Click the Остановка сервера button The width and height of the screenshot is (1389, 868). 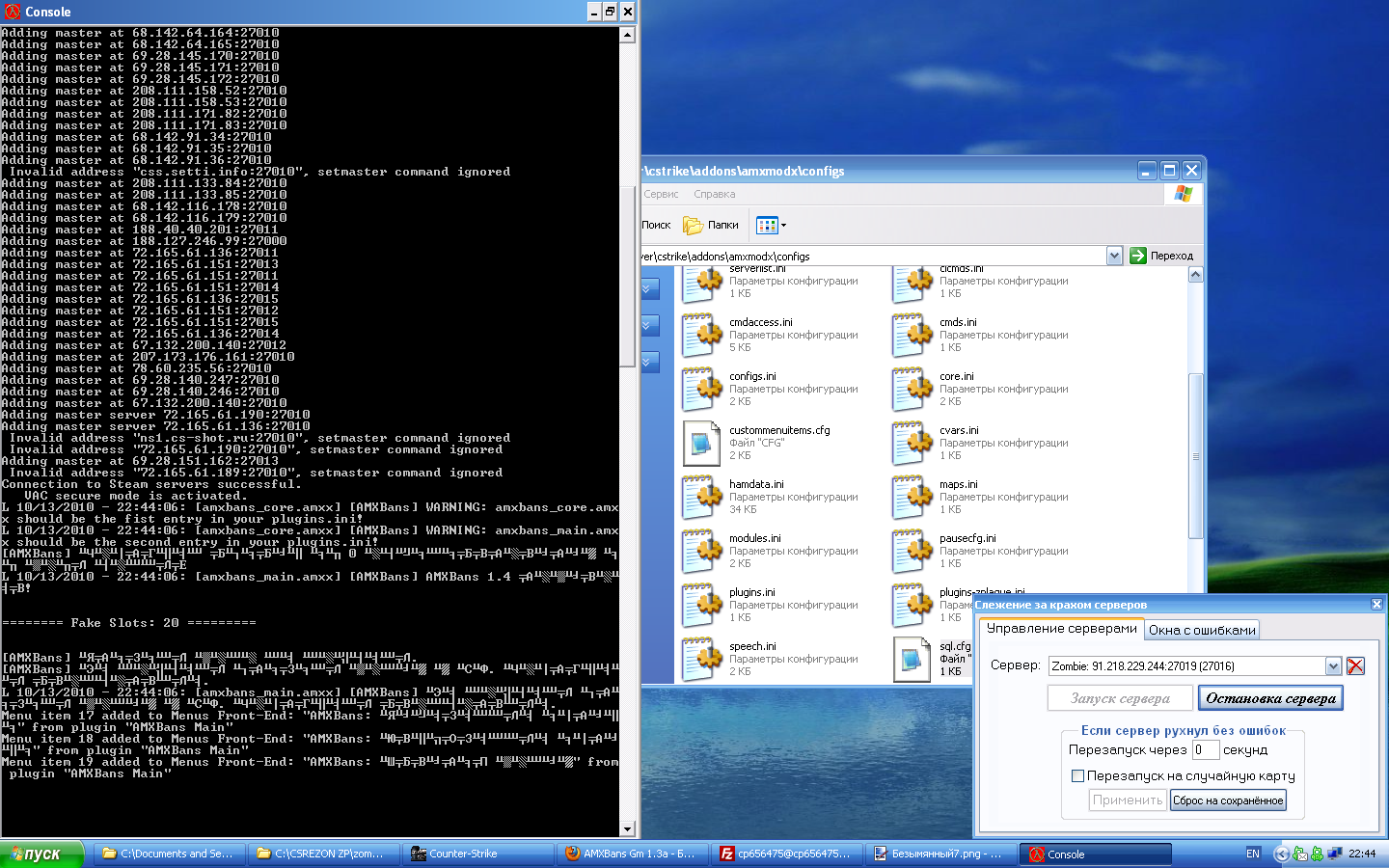1270,698
